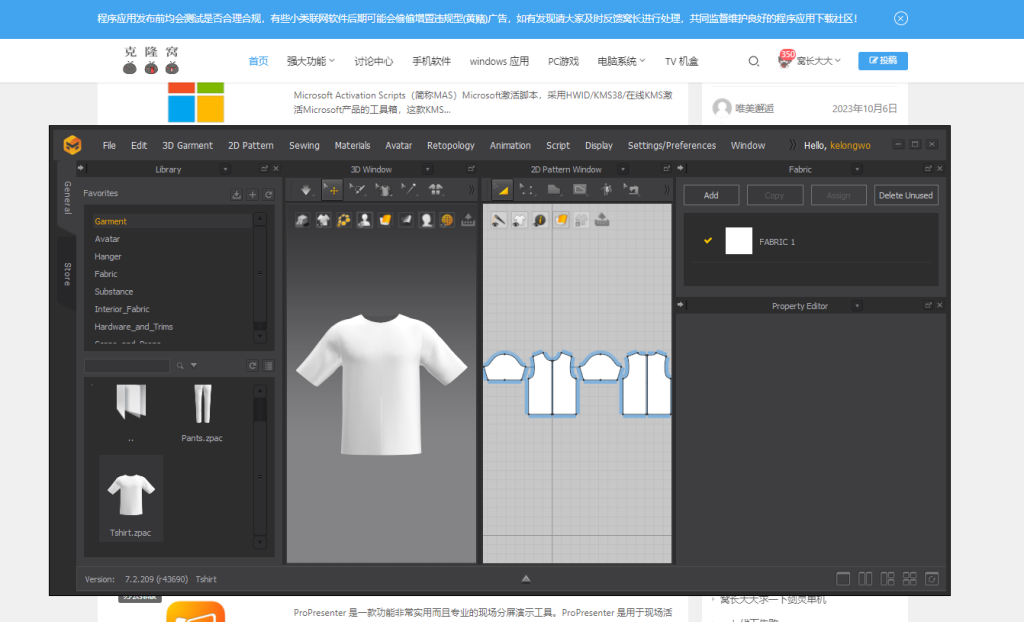Open the Materials menu
The height and width of the screenshot is (622, 1024).
(x=352, y=145)
